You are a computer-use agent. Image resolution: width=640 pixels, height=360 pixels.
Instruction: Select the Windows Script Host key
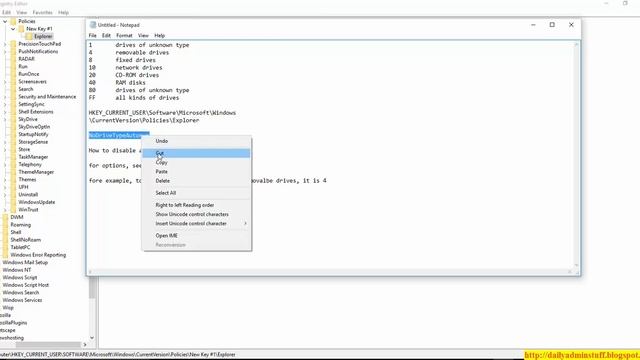pyautogui.click(x=26, y=285)
